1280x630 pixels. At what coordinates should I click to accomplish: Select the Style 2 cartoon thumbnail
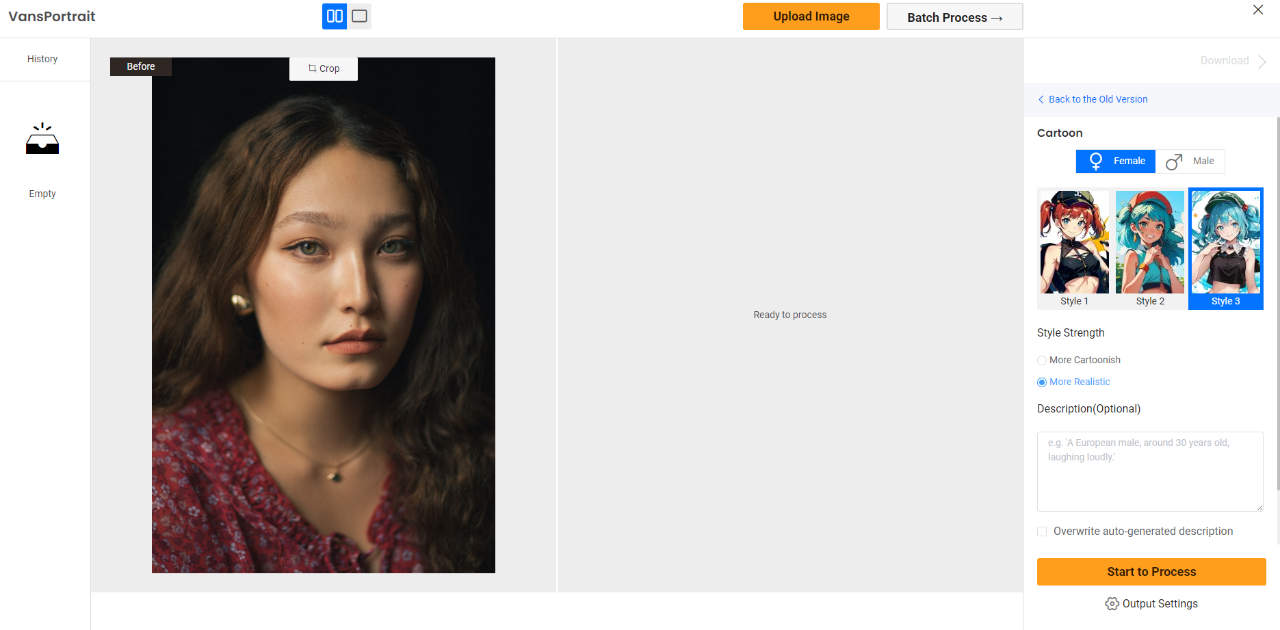click(x=1150, y=249)
